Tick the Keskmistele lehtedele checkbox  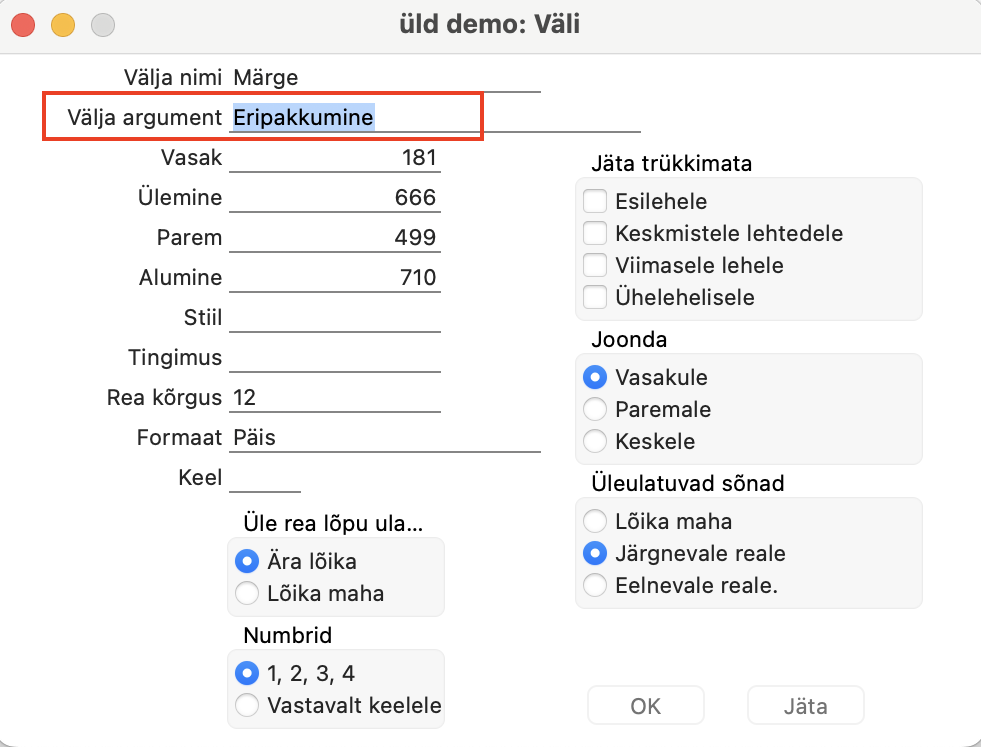point(595,233)
